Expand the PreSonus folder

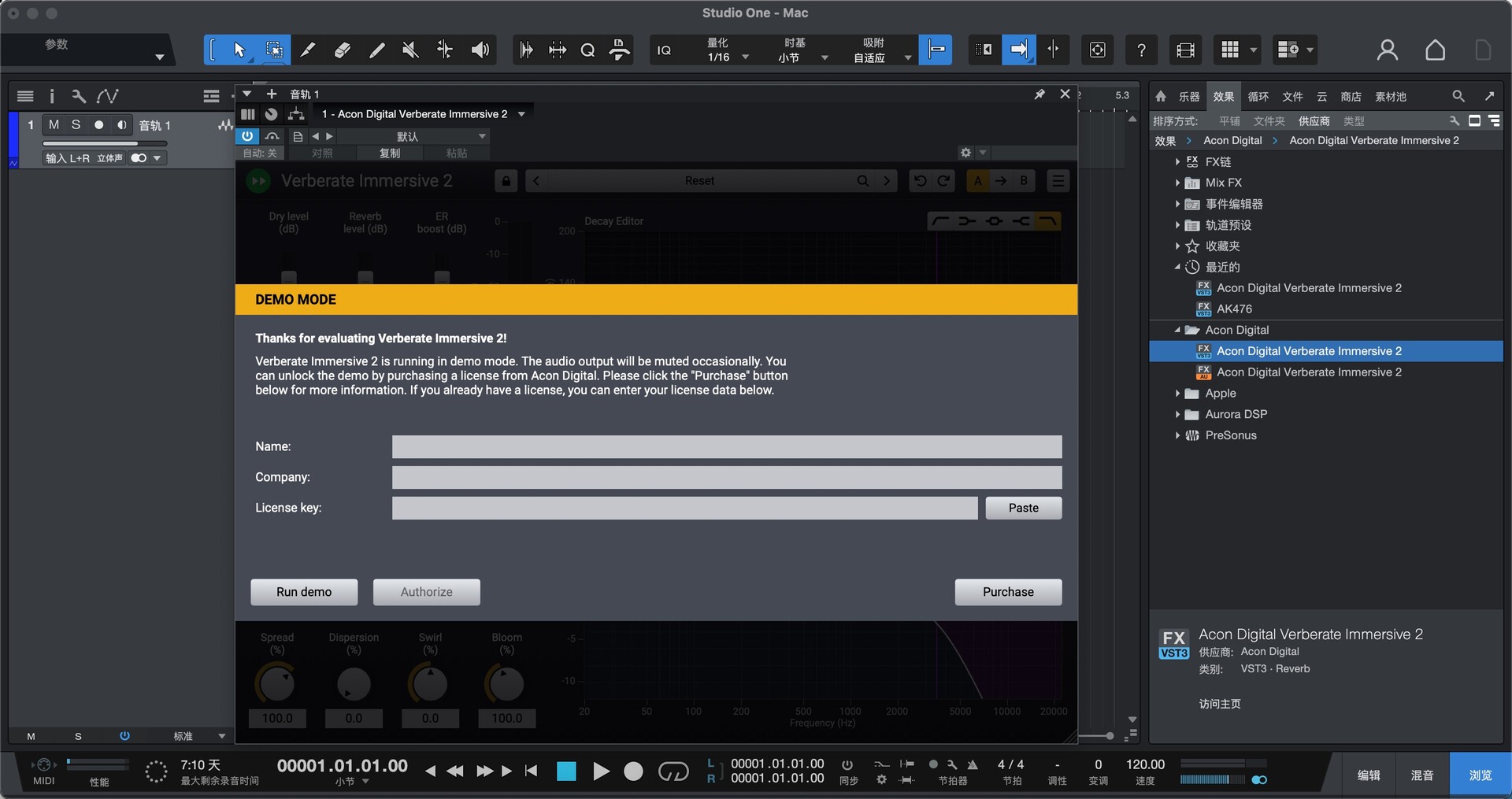point(1177,435)
